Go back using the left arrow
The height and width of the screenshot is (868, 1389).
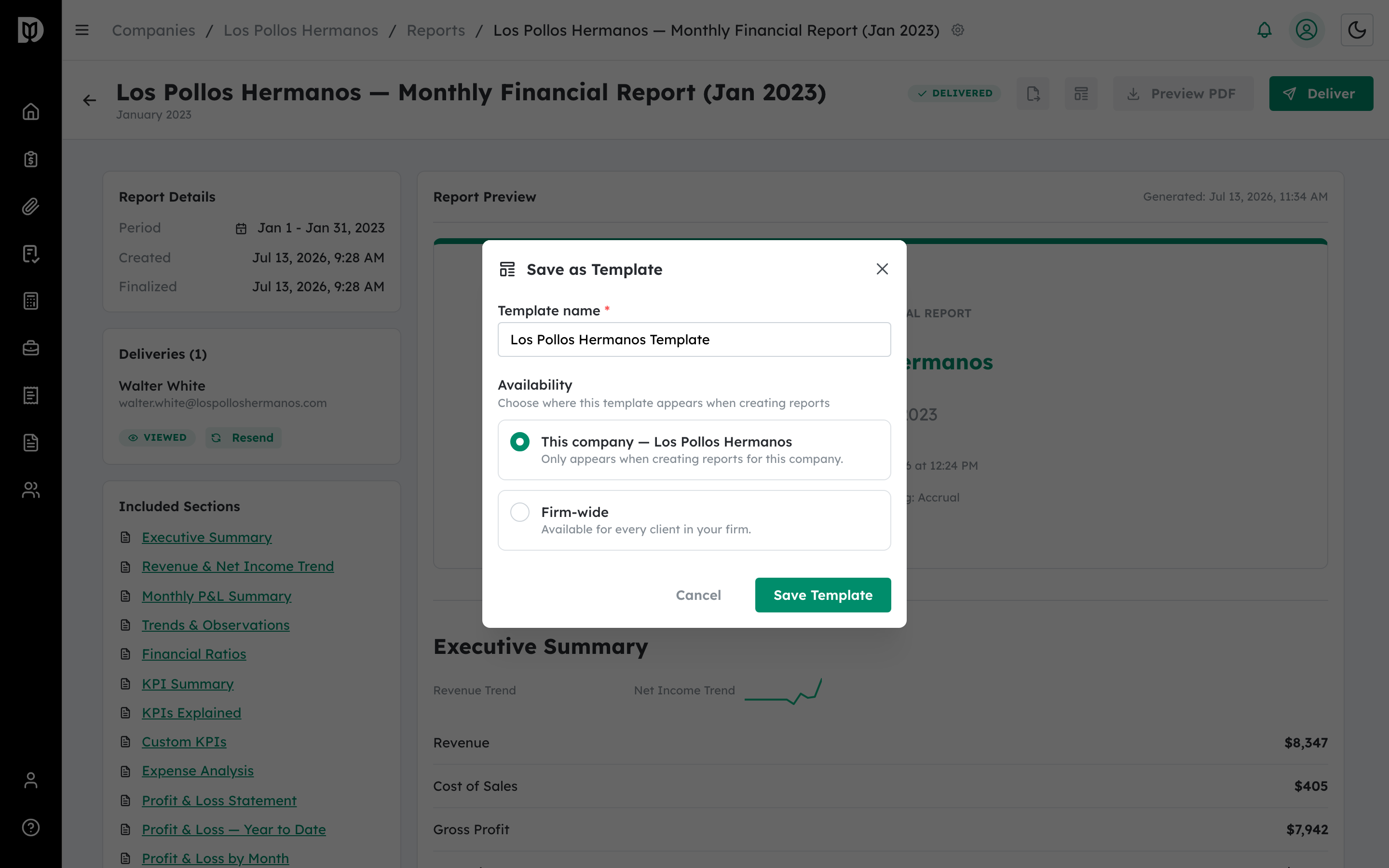(90, 100)
